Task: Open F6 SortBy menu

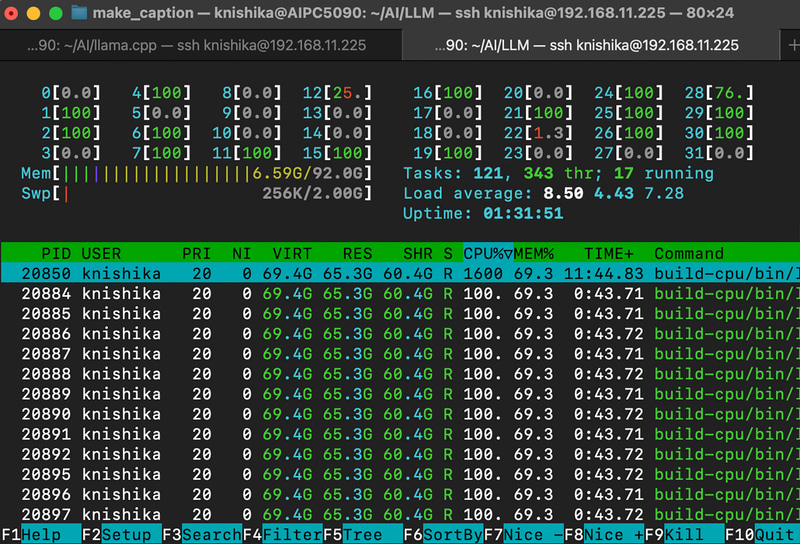Action: tap(443, 534)
